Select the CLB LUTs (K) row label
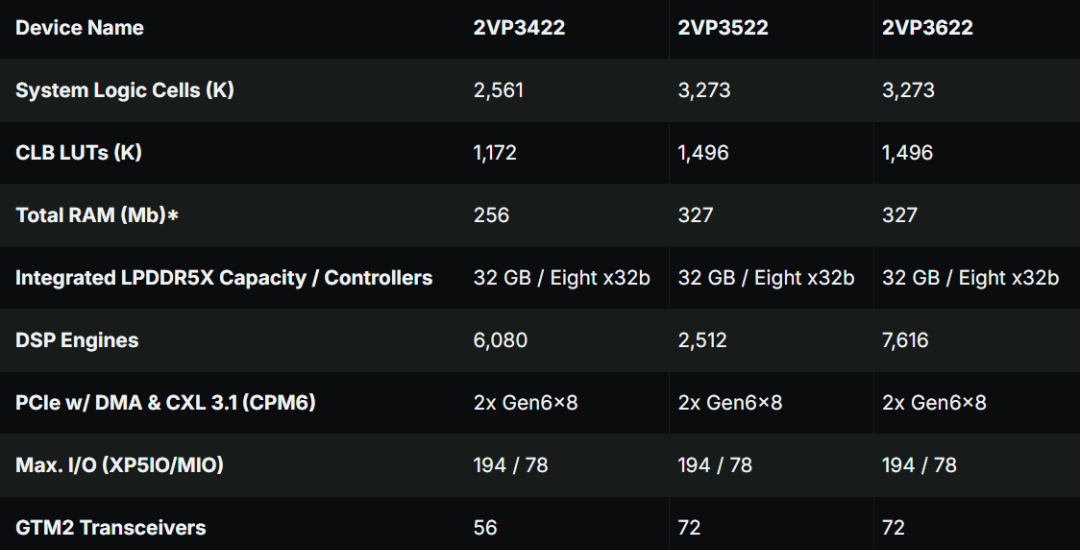 point(79,153)
